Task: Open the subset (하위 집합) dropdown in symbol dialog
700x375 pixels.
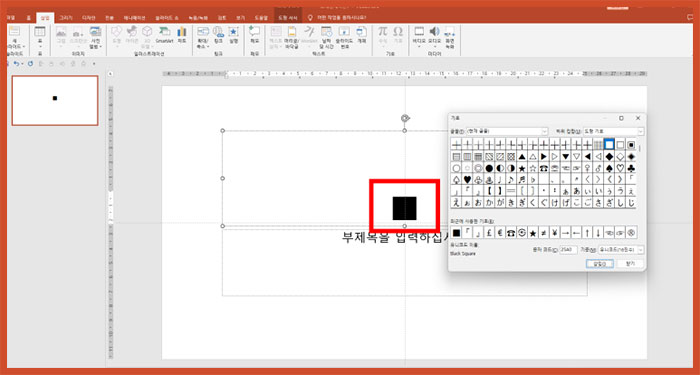Action: pos(614,131)
